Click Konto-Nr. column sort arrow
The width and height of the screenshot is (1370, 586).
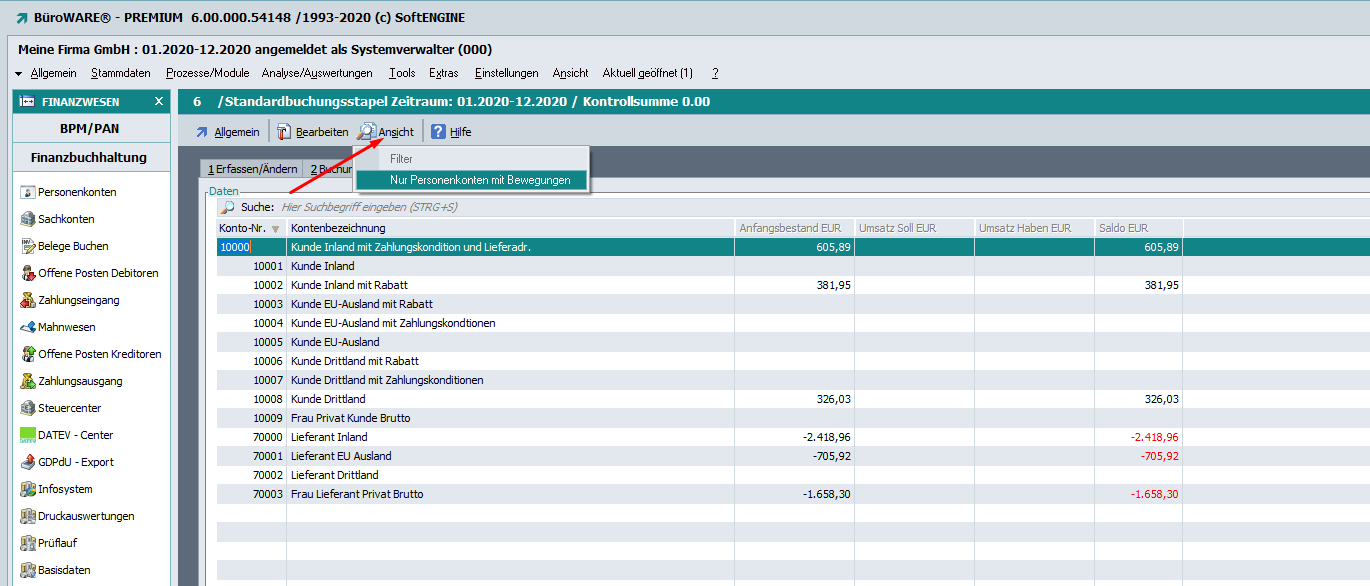point(276,229)
